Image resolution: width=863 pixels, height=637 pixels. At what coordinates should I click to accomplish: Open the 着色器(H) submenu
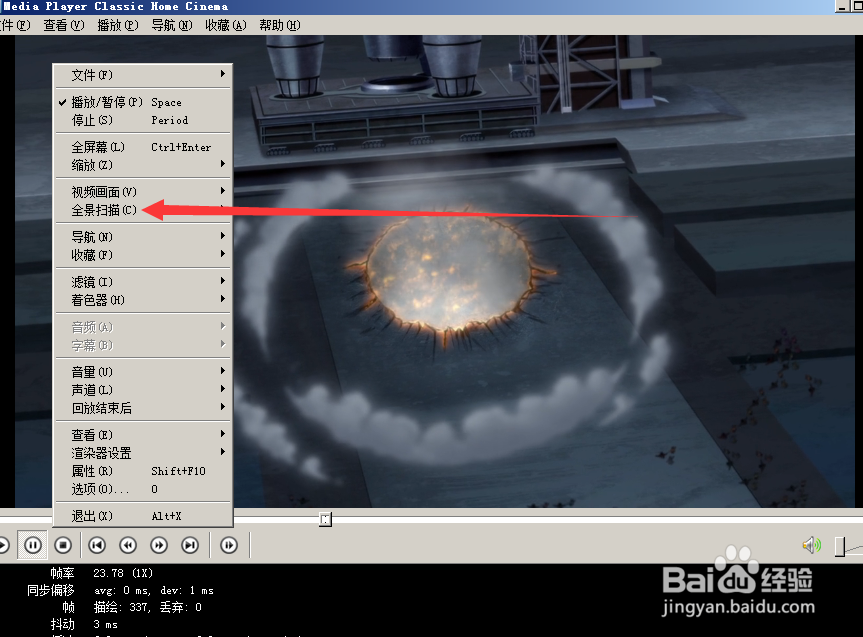click(x=143, y=300)
